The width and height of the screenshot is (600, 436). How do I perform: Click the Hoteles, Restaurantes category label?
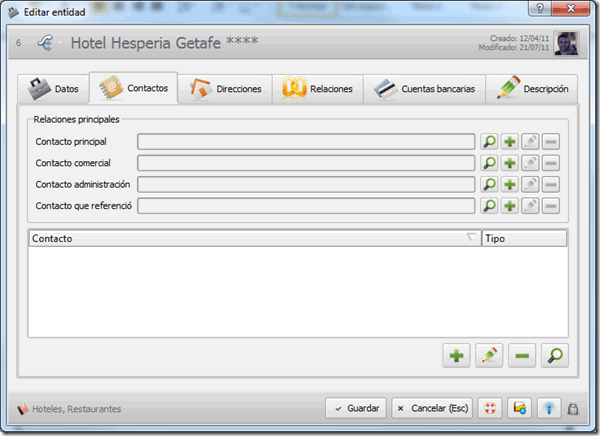77,409
